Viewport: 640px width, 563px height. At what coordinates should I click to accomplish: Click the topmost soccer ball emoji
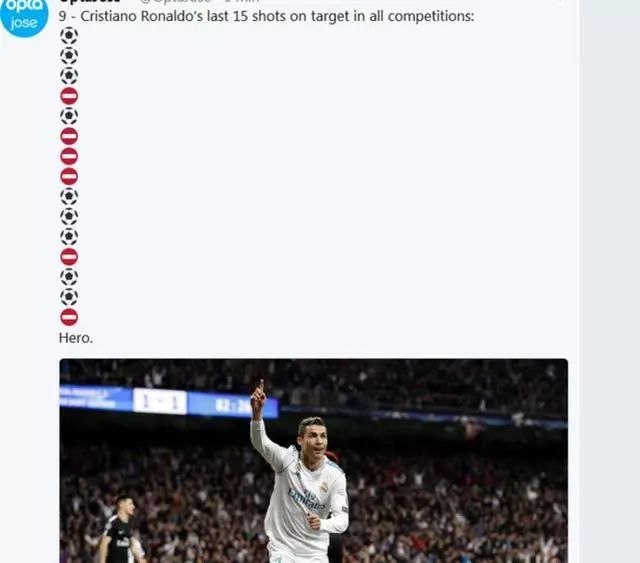69,36
